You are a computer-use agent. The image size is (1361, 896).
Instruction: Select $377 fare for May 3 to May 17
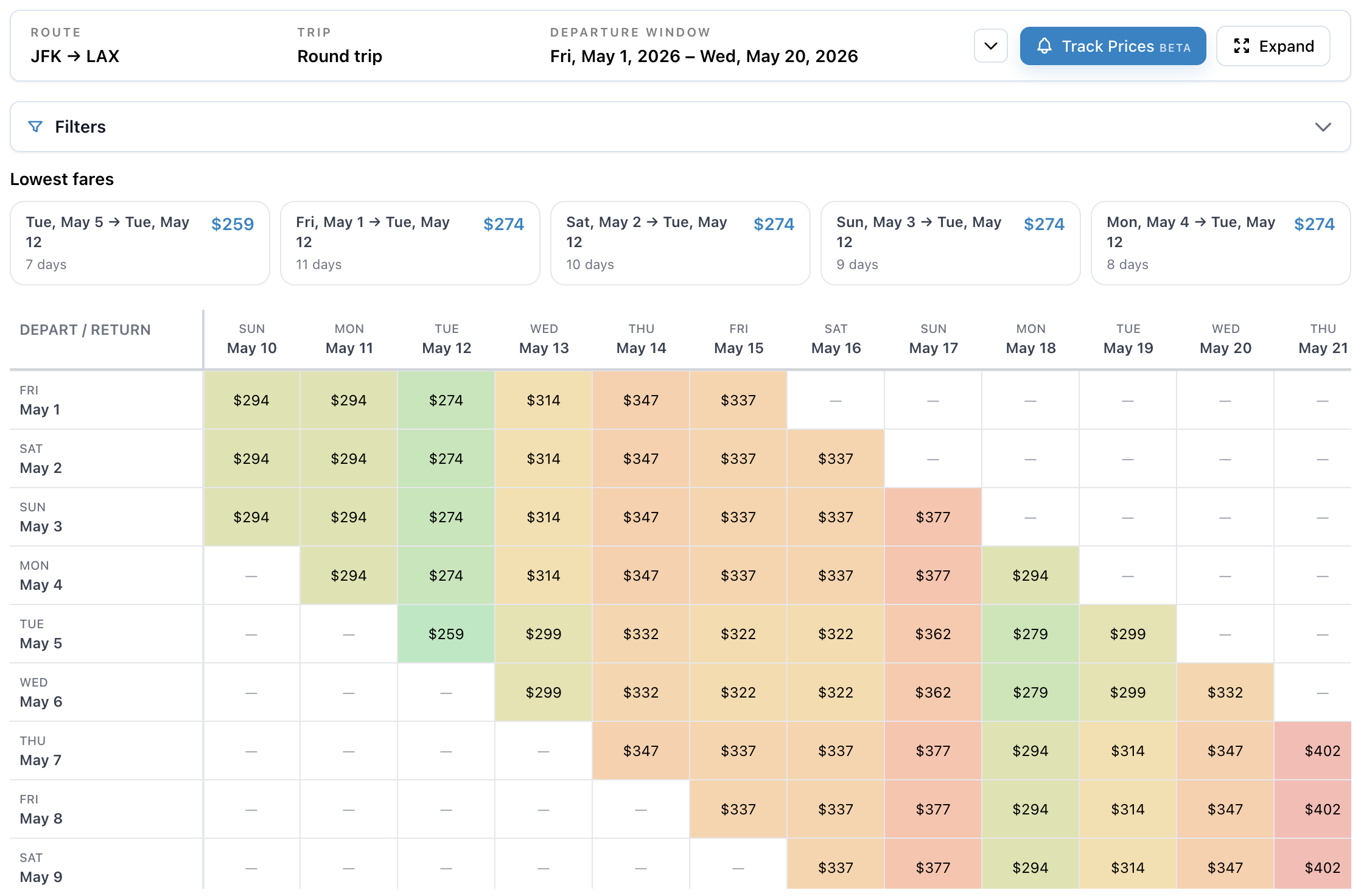[933, 517]
